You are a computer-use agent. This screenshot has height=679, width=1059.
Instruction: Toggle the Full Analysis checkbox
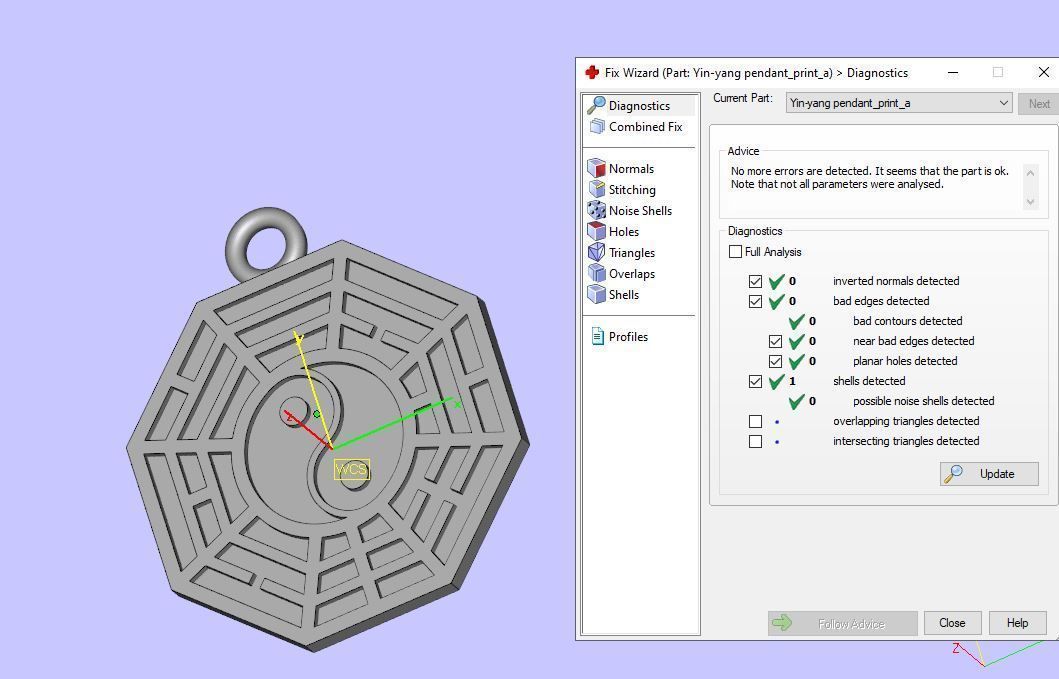point(735,251)
